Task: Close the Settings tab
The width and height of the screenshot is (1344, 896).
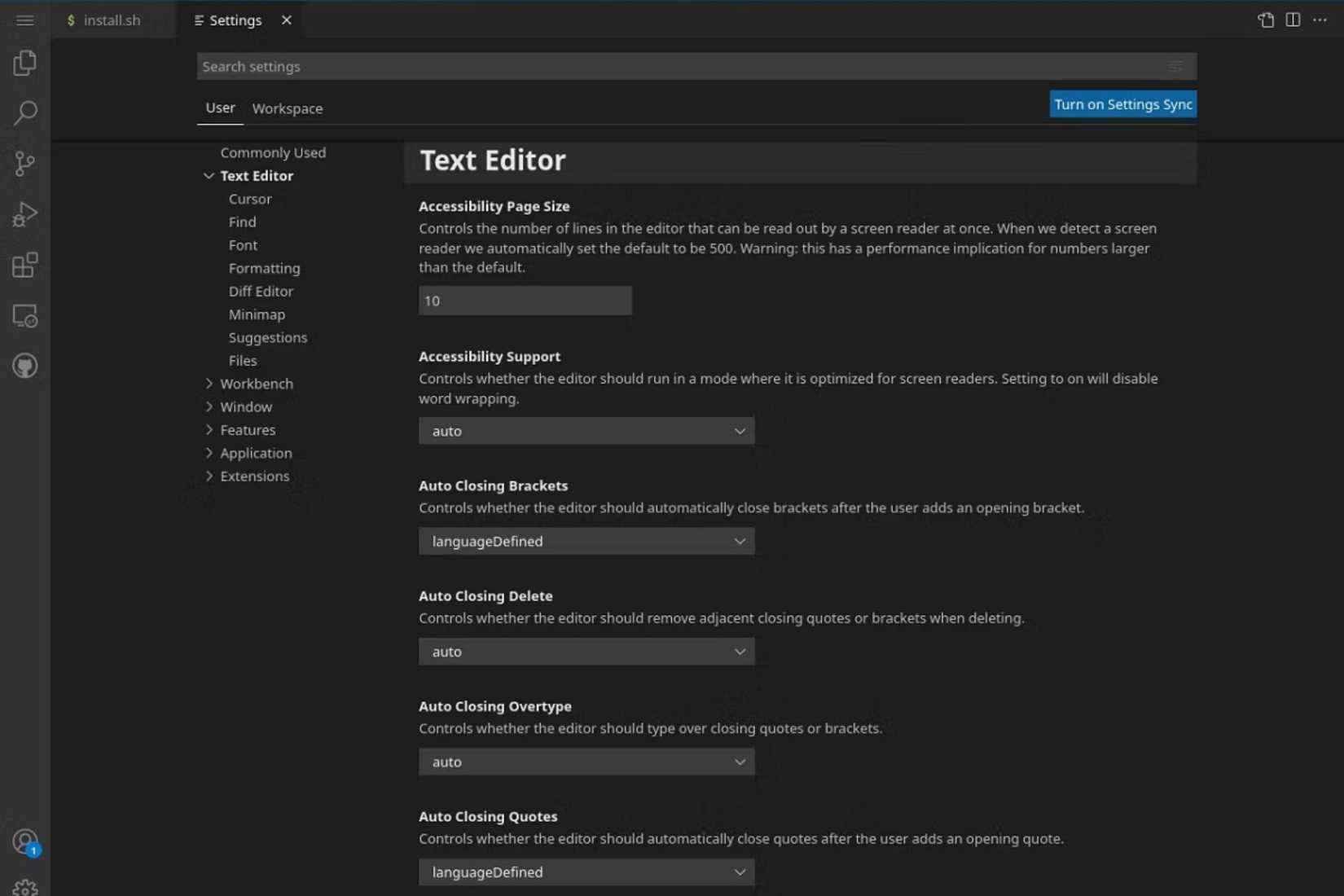Action: click(x=287, y=20)
